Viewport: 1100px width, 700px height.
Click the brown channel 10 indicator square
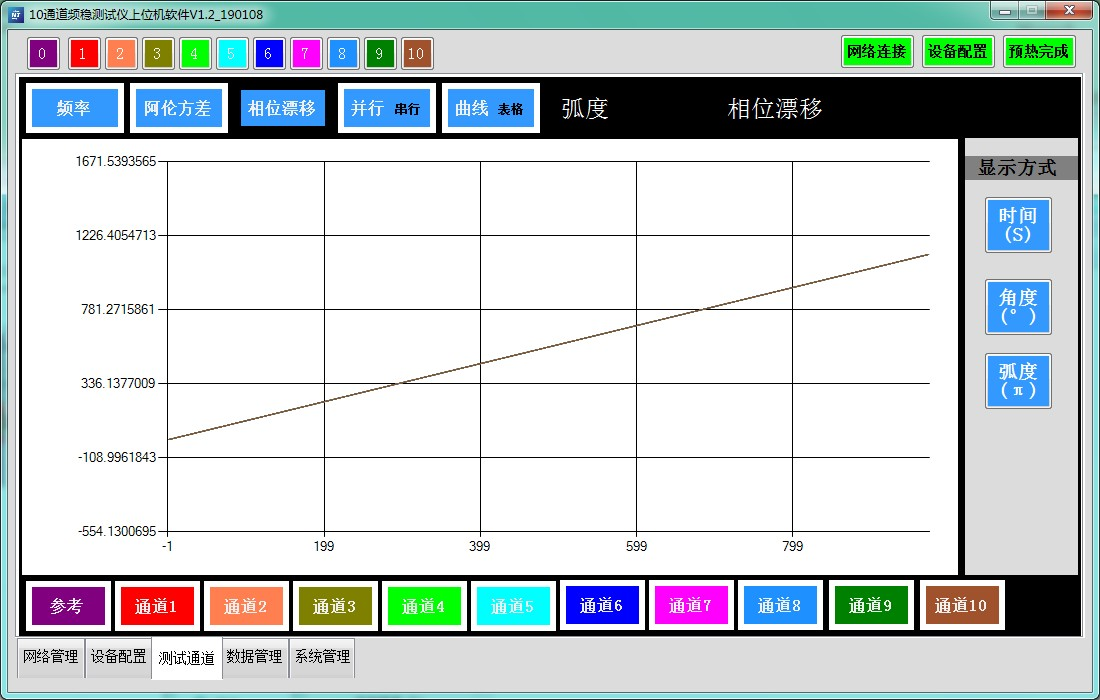(417, 54)
